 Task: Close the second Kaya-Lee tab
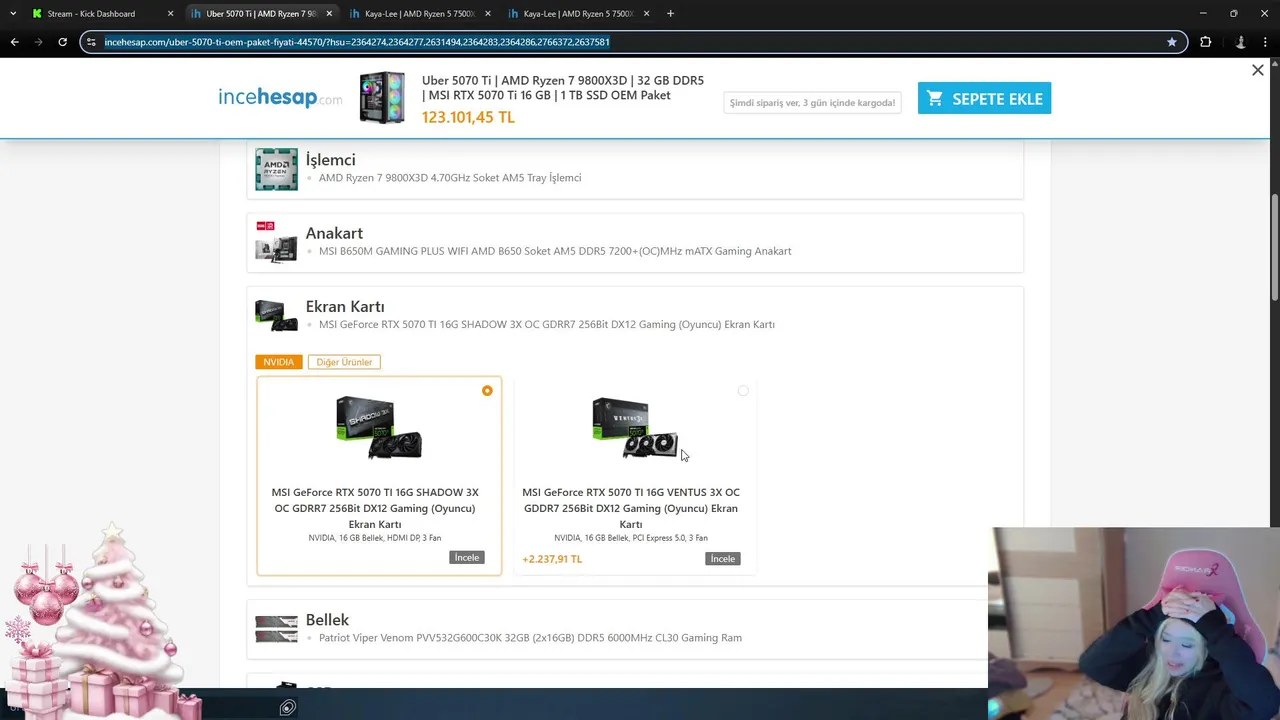pyautogui.click(x=646, y=14)
